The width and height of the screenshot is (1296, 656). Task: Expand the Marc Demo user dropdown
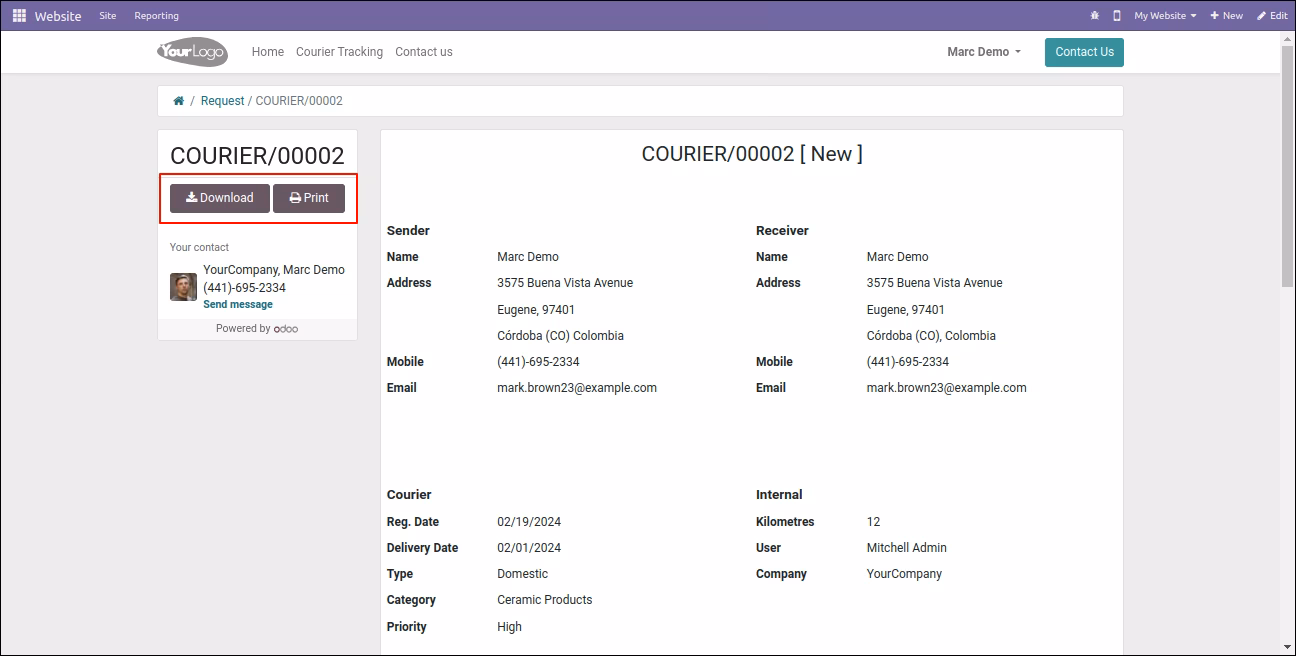pyautogui.click(x=984, y=52)
